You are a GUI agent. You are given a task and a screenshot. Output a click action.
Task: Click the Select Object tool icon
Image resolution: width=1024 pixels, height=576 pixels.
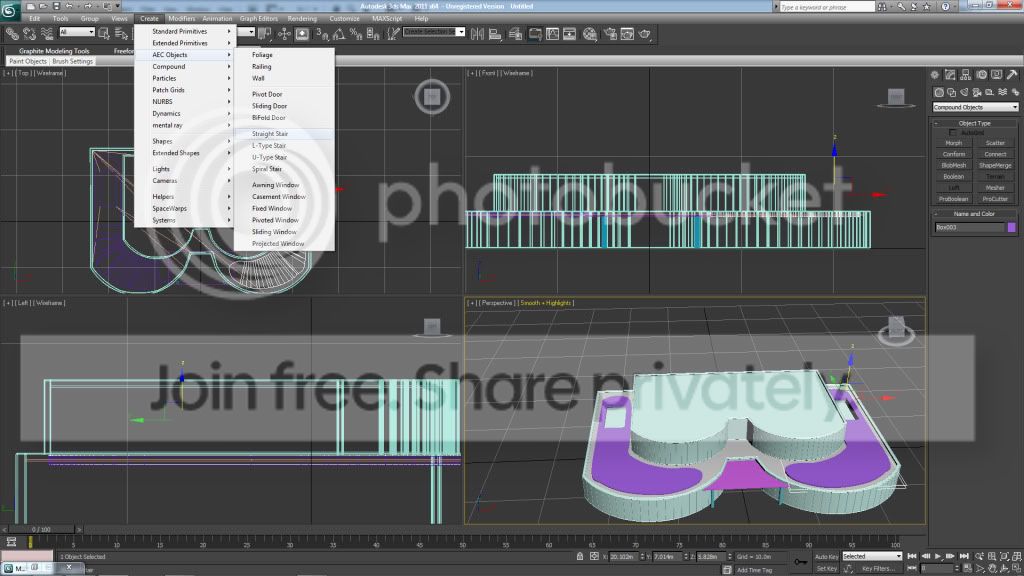tap(104, 33)
